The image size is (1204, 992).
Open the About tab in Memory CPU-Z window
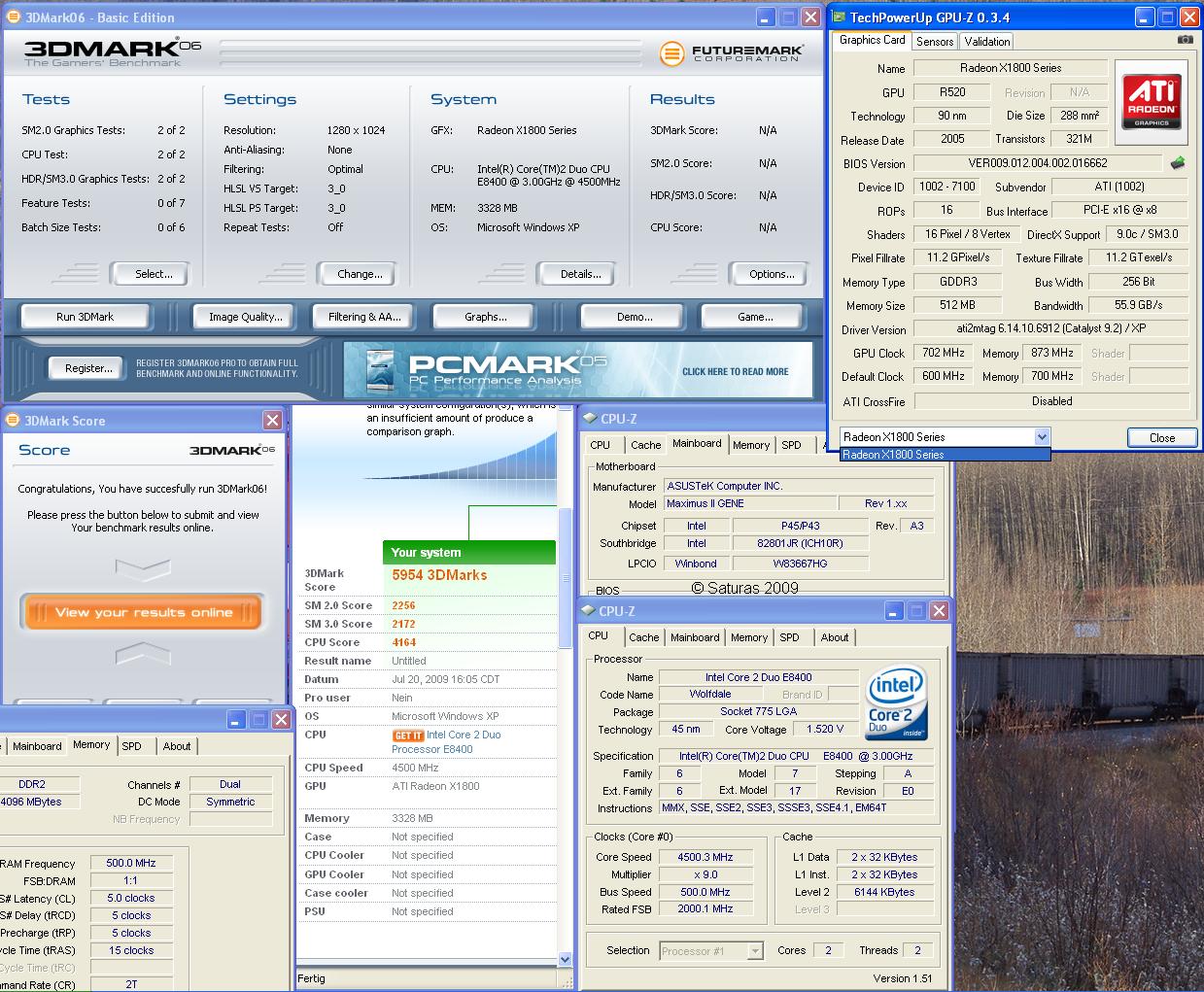(177, 746)
